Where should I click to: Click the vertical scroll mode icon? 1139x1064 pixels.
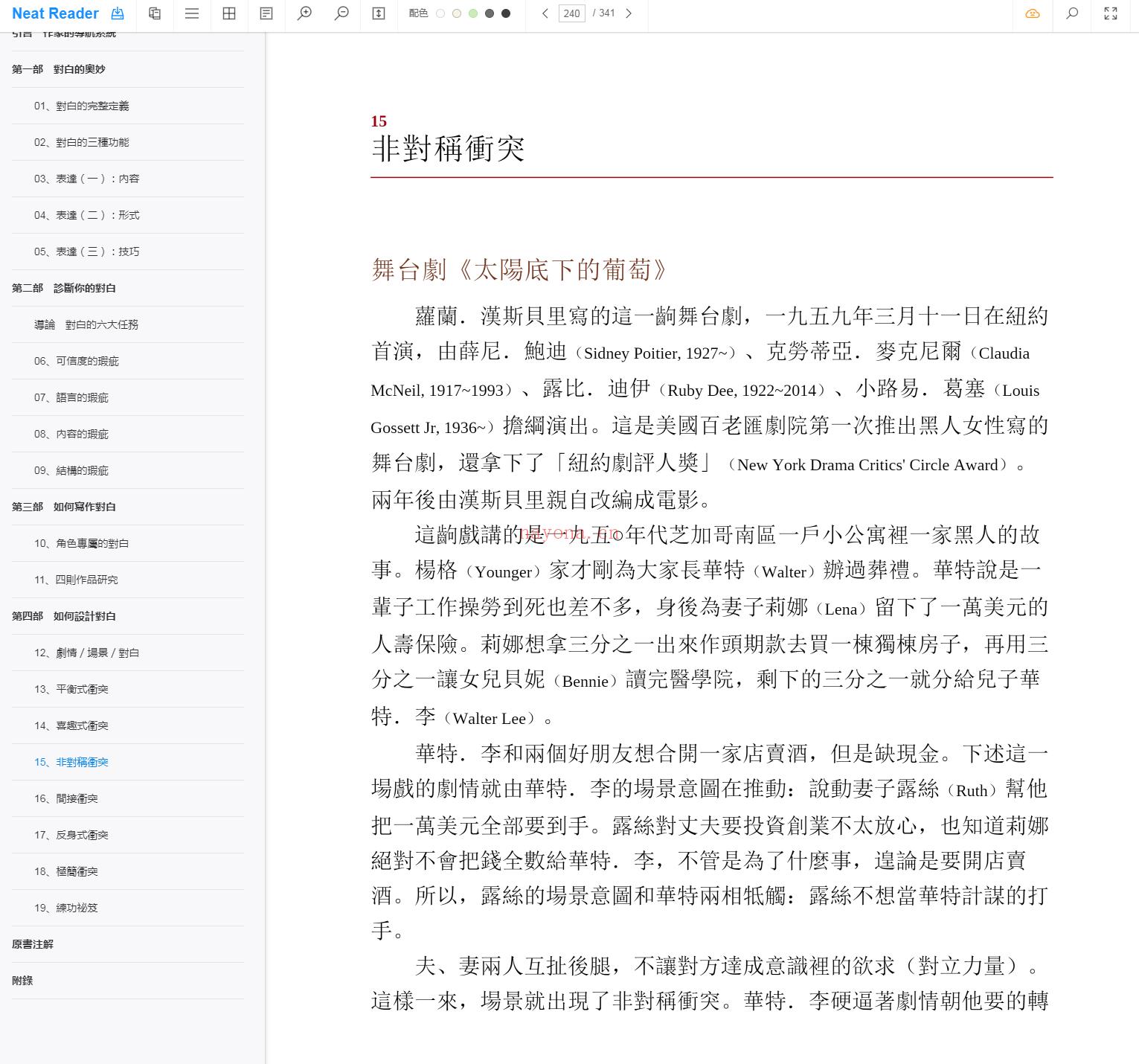click(x=379, y=13)
